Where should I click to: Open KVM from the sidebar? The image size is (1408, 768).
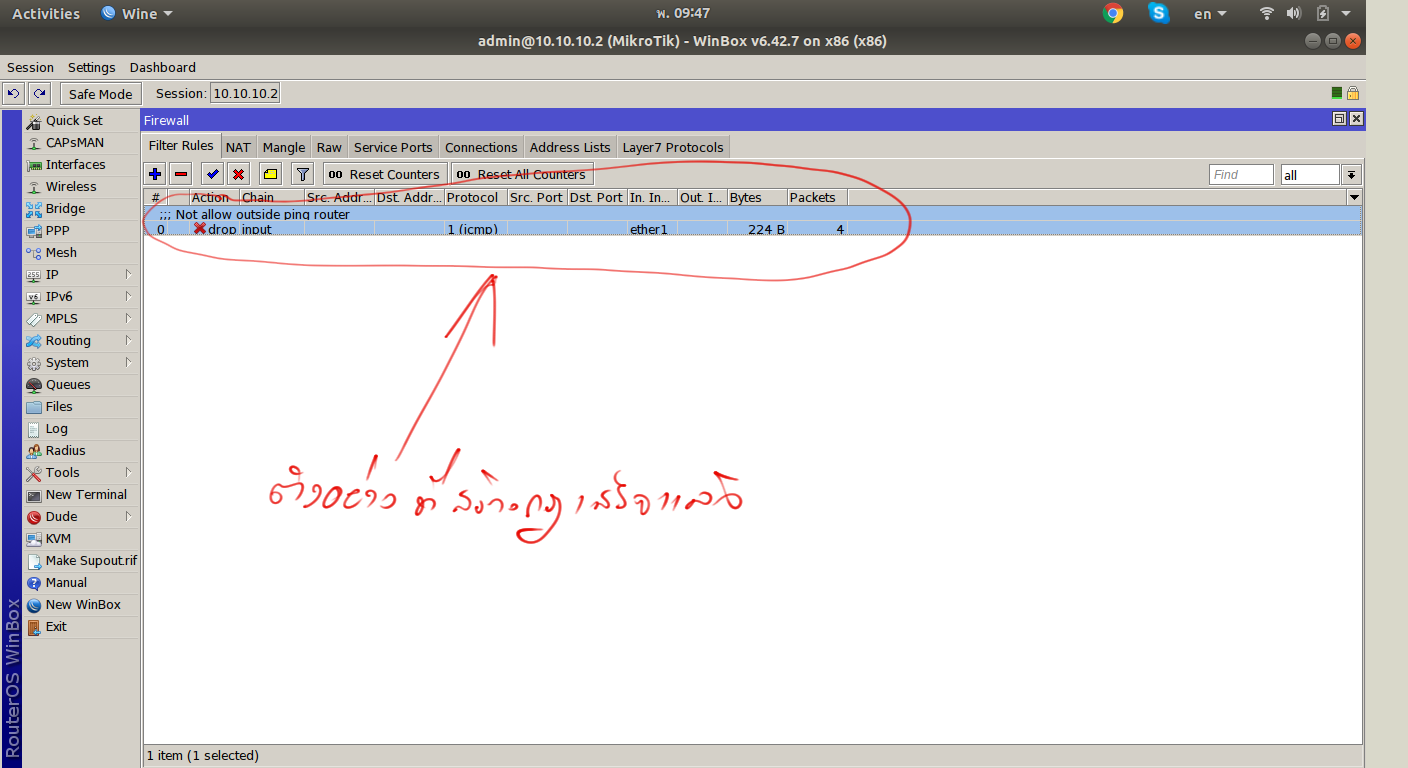click(82, 538)
